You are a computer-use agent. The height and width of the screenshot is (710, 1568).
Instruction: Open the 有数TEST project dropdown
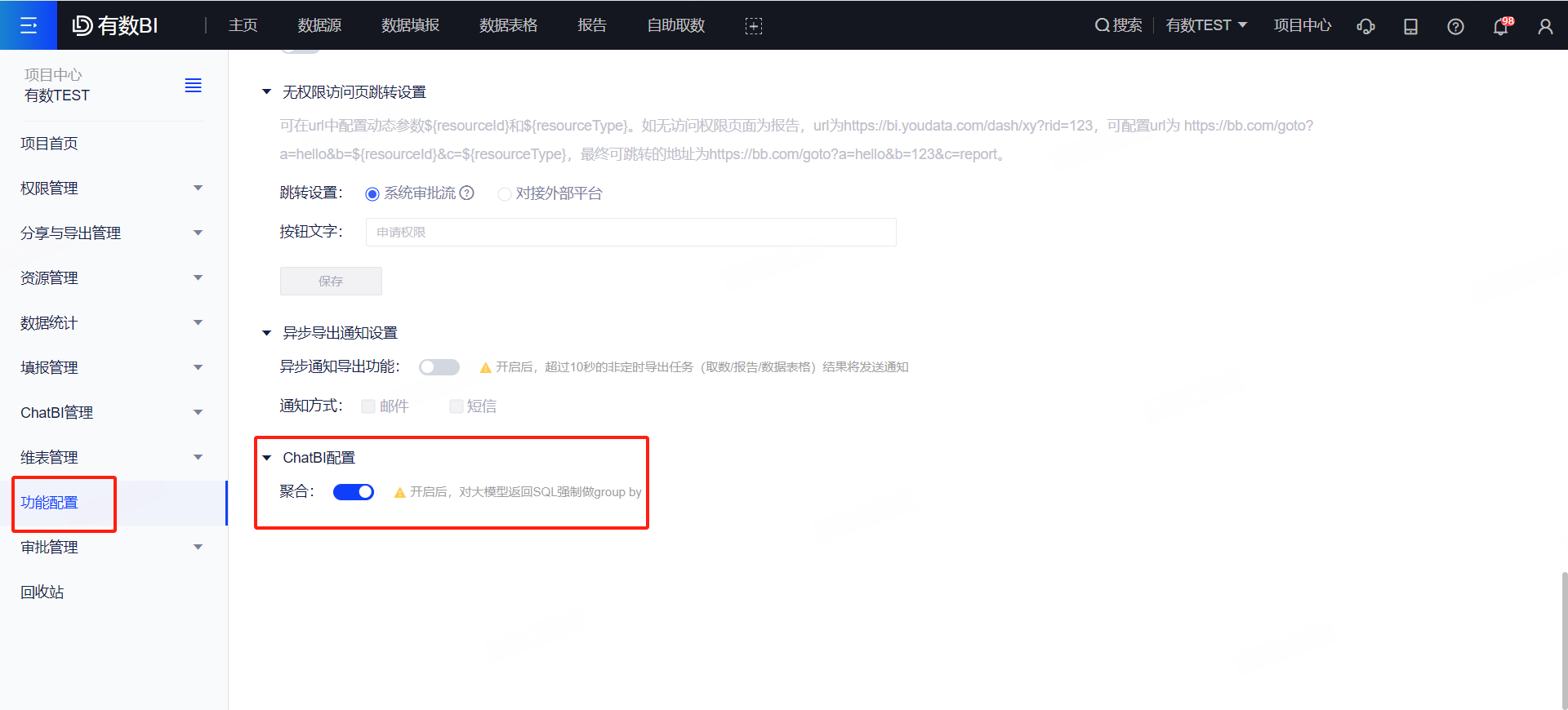click(1205, 25)
